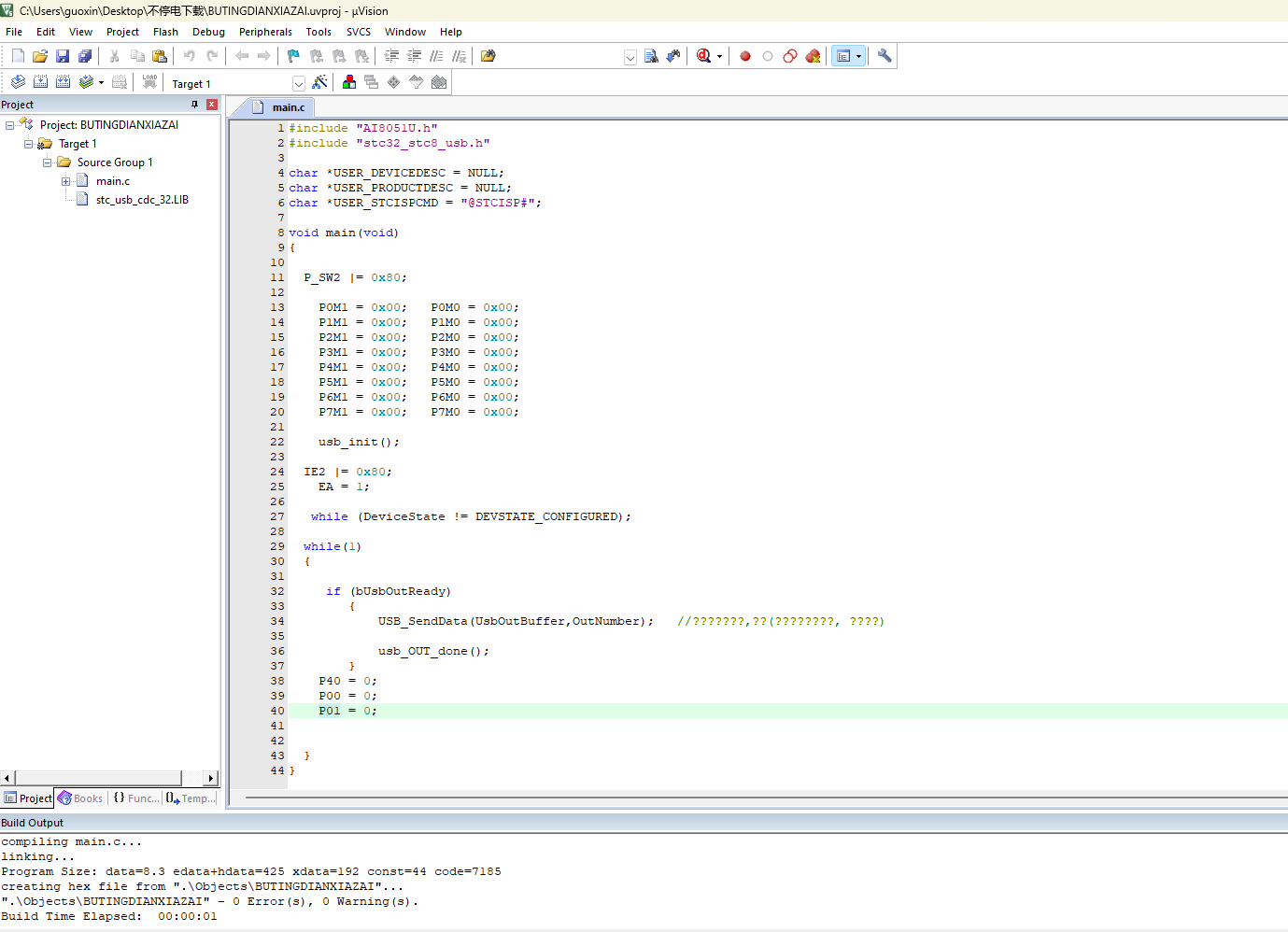This screenshot has width=1288, height=932.
Task: Select main.c in the project tree
Action: coord(112,181)
